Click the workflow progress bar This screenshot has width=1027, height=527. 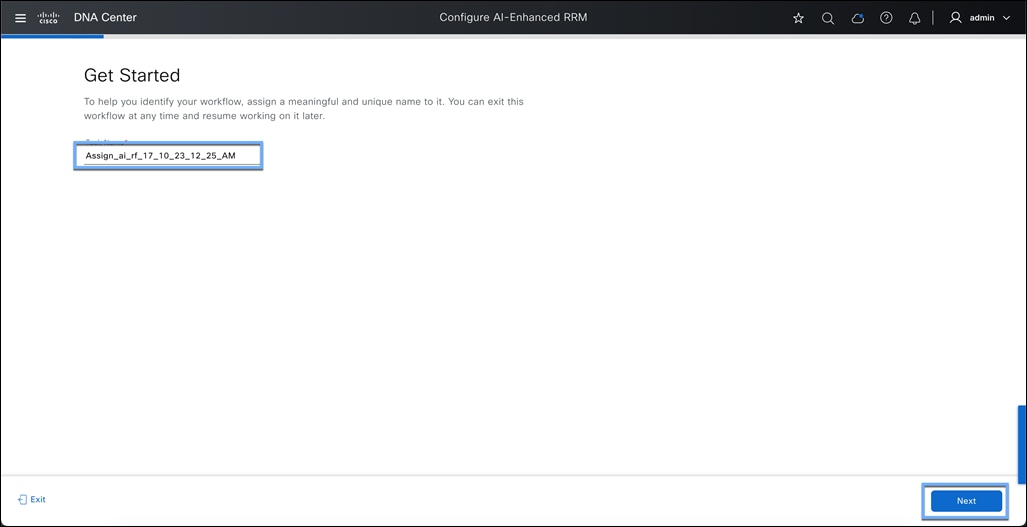click(x=514, y=37)
